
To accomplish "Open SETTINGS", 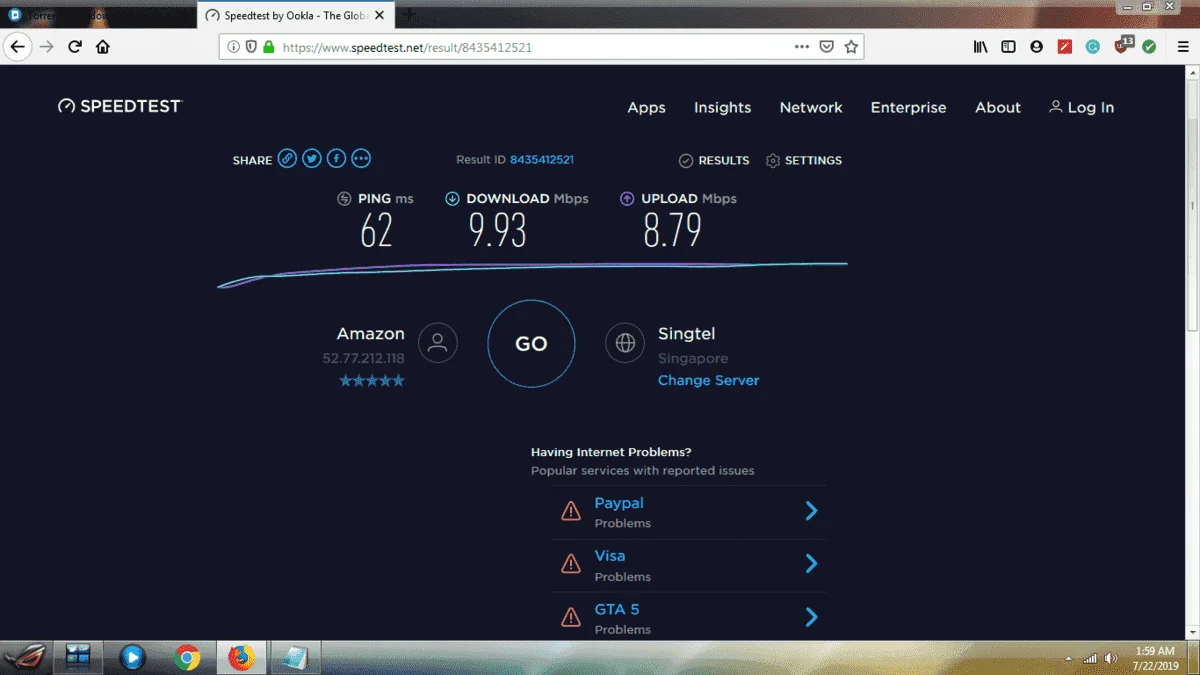I will [x=804, y=160].
